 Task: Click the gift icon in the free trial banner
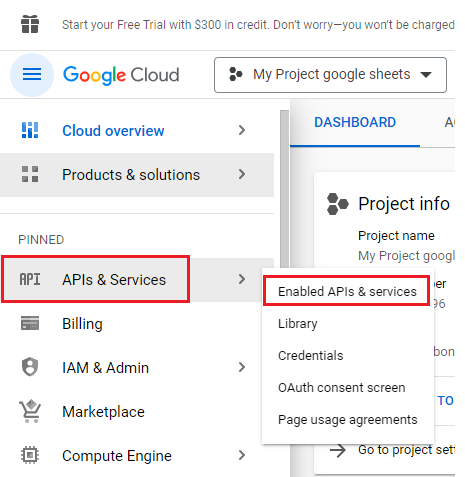(30, 24)
